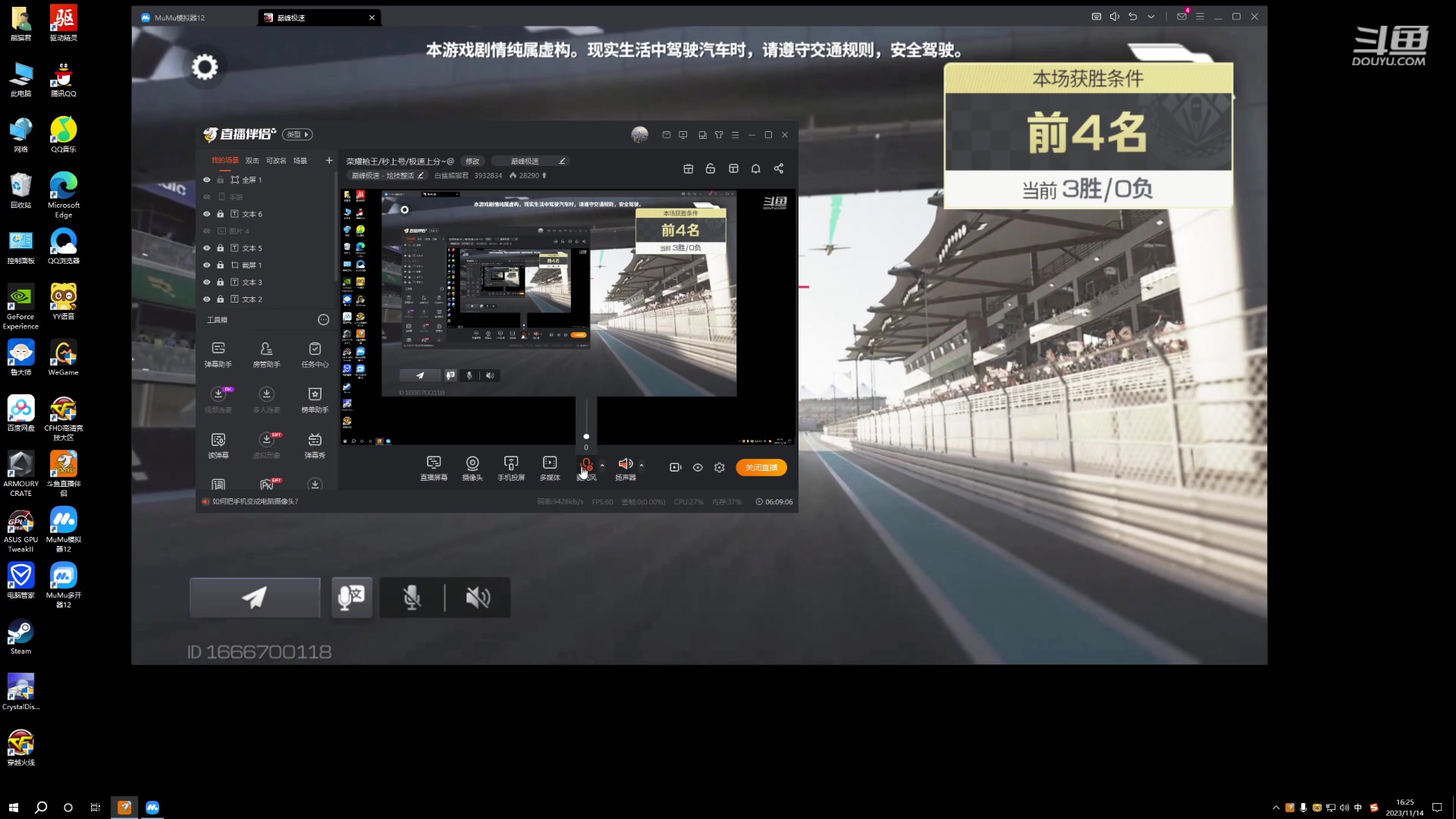Open the 如何把手机变成电脑摄像头? tip link

(x=255, y=501)
